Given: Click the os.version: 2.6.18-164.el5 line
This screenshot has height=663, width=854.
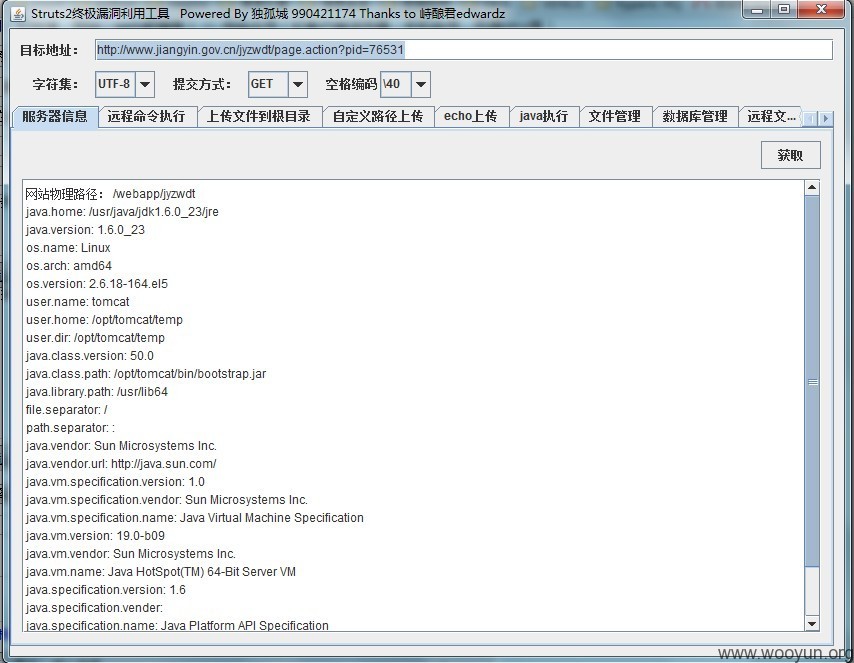Looking at the screenshot, I should pos(97,284).
